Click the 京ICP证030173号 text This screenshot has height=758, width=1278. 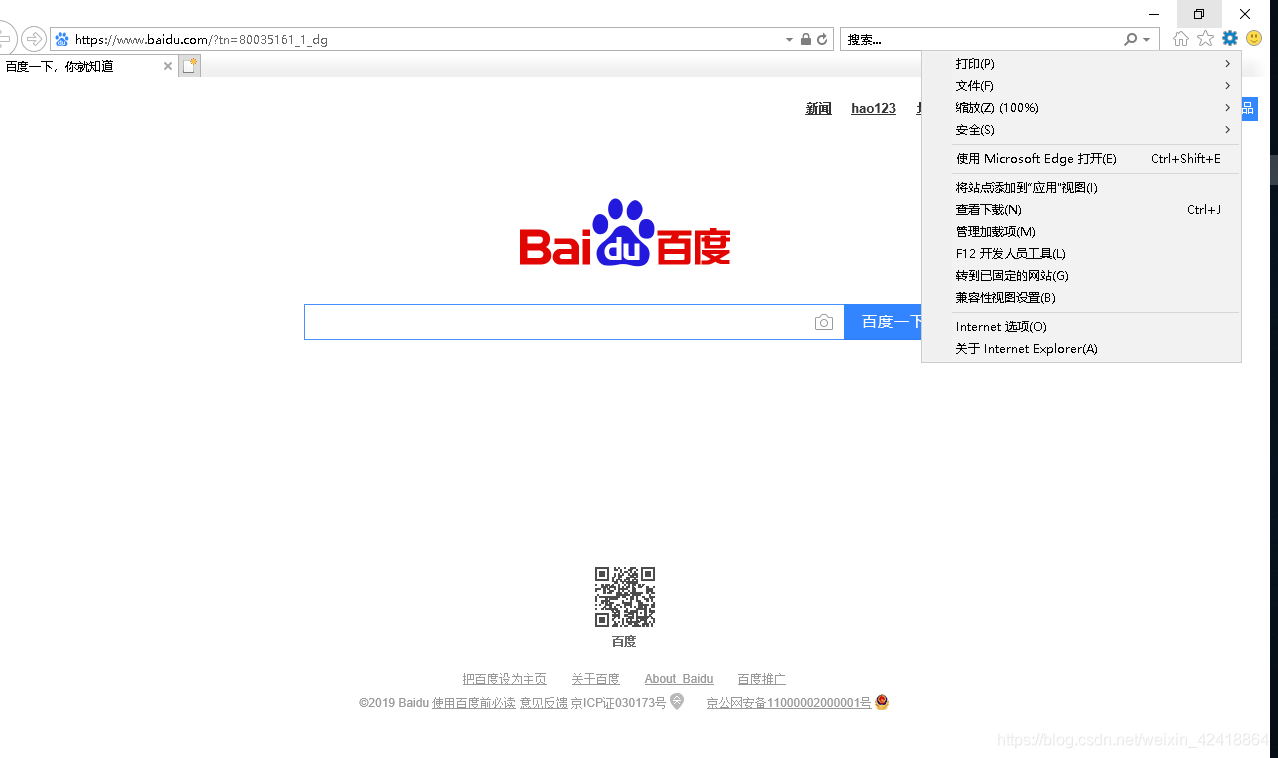(618, 703)
